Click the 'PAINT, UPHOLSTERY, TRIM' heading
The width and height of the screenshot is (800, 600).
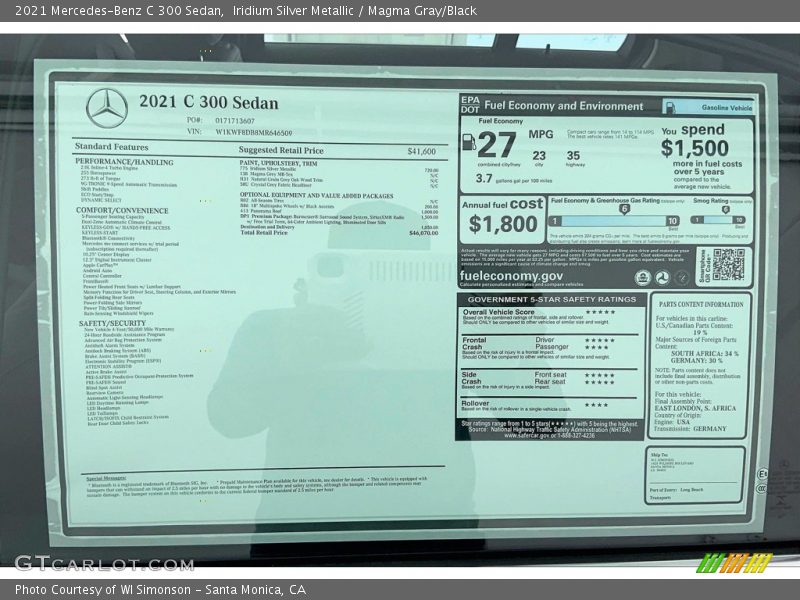pyautogui.click(x=279, y=164)
